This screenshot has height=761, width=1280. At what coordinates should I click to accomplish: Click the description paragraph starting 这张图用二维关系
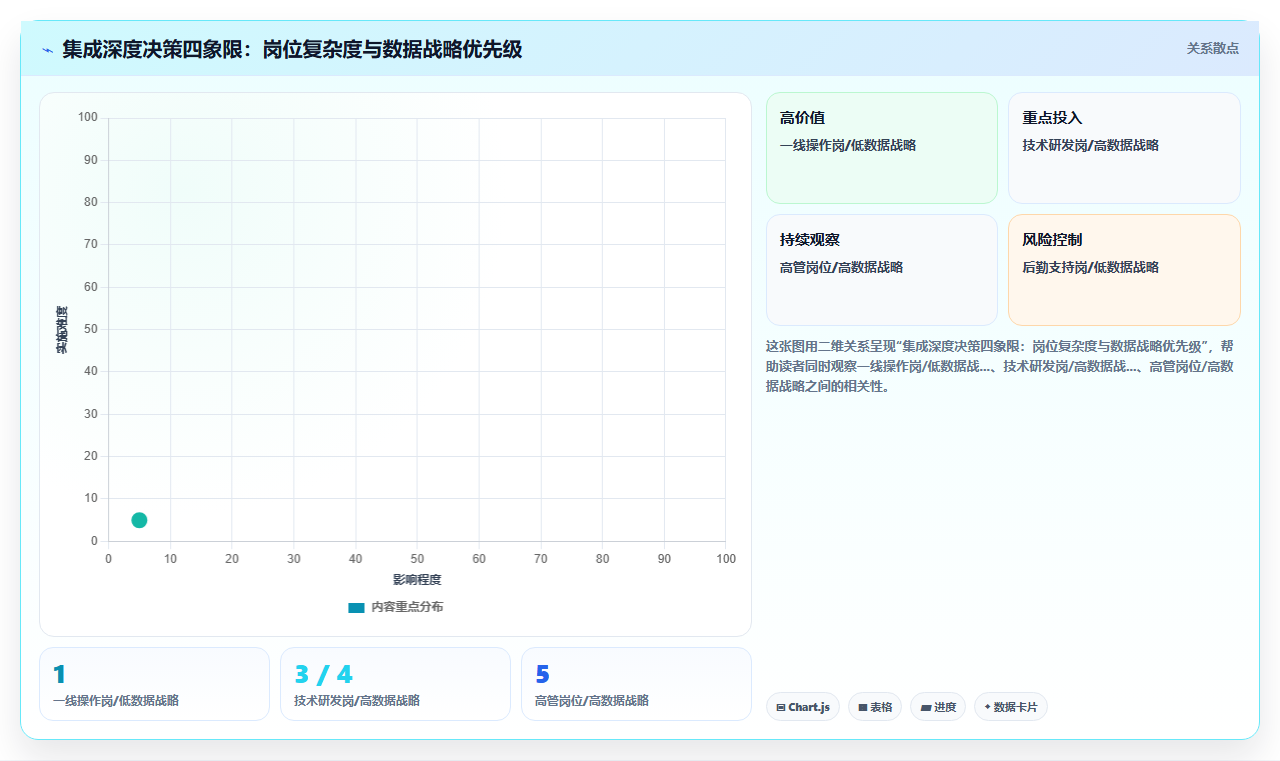coord(1002,366)
